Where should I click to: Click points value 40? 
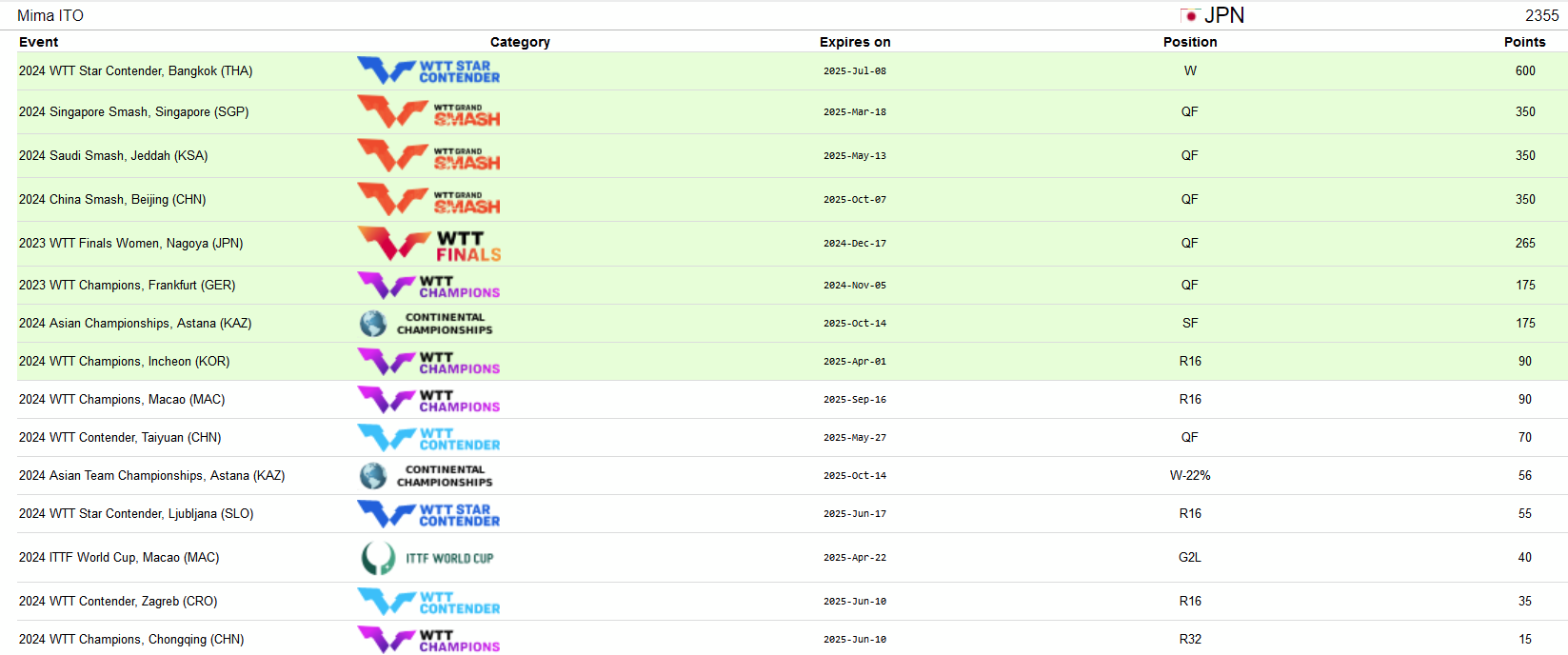(x=1525, y=558)
